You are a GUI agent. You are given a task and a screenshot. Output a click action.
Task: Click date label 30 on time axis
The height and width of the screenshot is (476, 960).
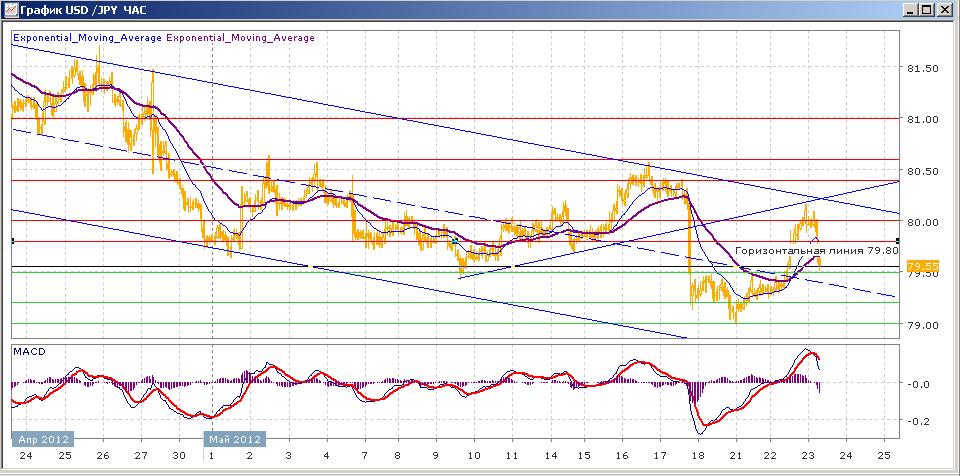[179, 457]
